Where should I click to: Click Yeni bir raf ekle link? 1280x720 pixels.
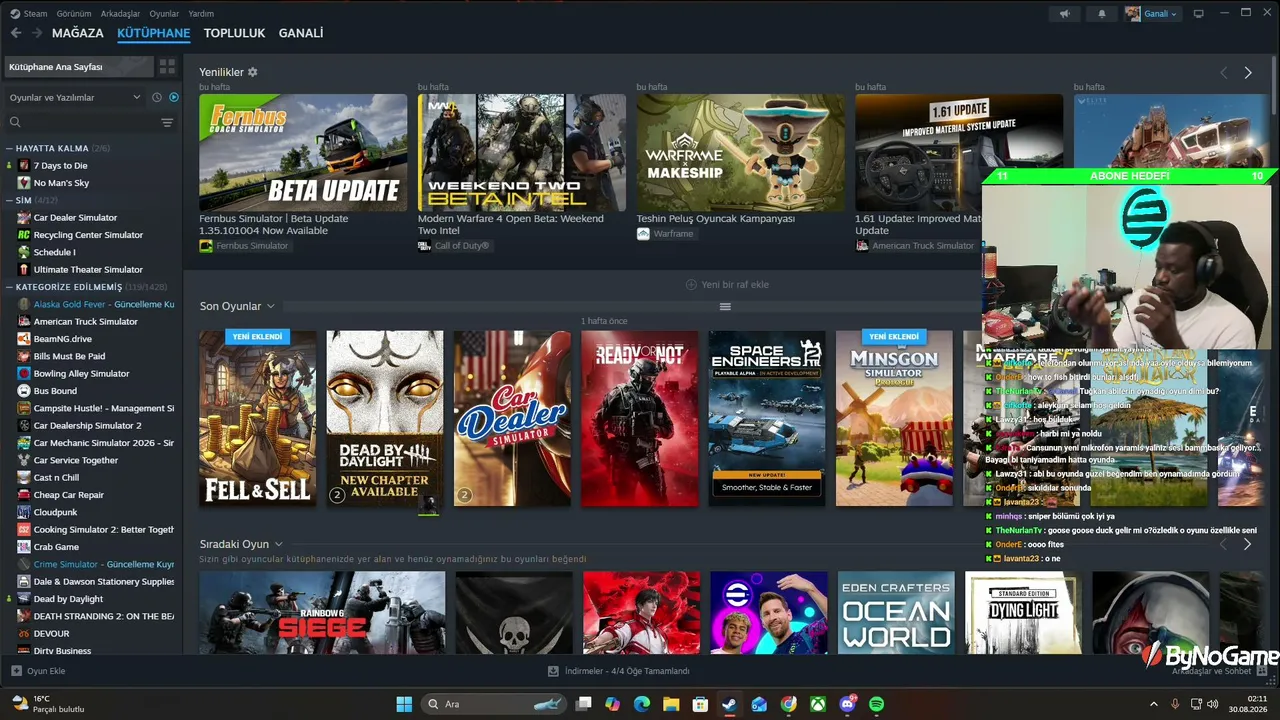(727, 285)
